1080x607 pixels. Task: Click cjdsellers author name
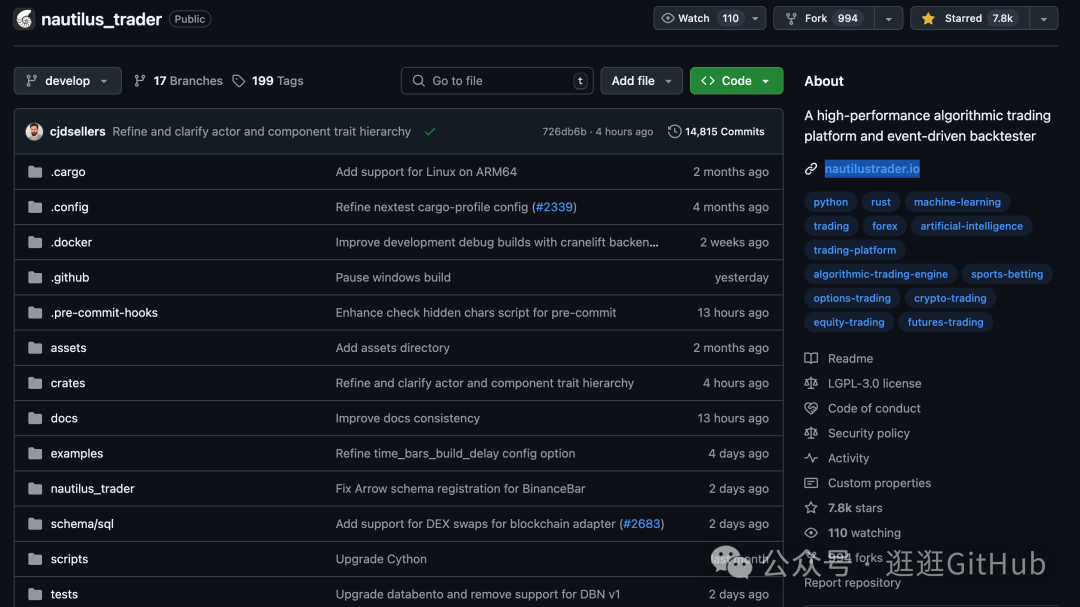point(77,131)
